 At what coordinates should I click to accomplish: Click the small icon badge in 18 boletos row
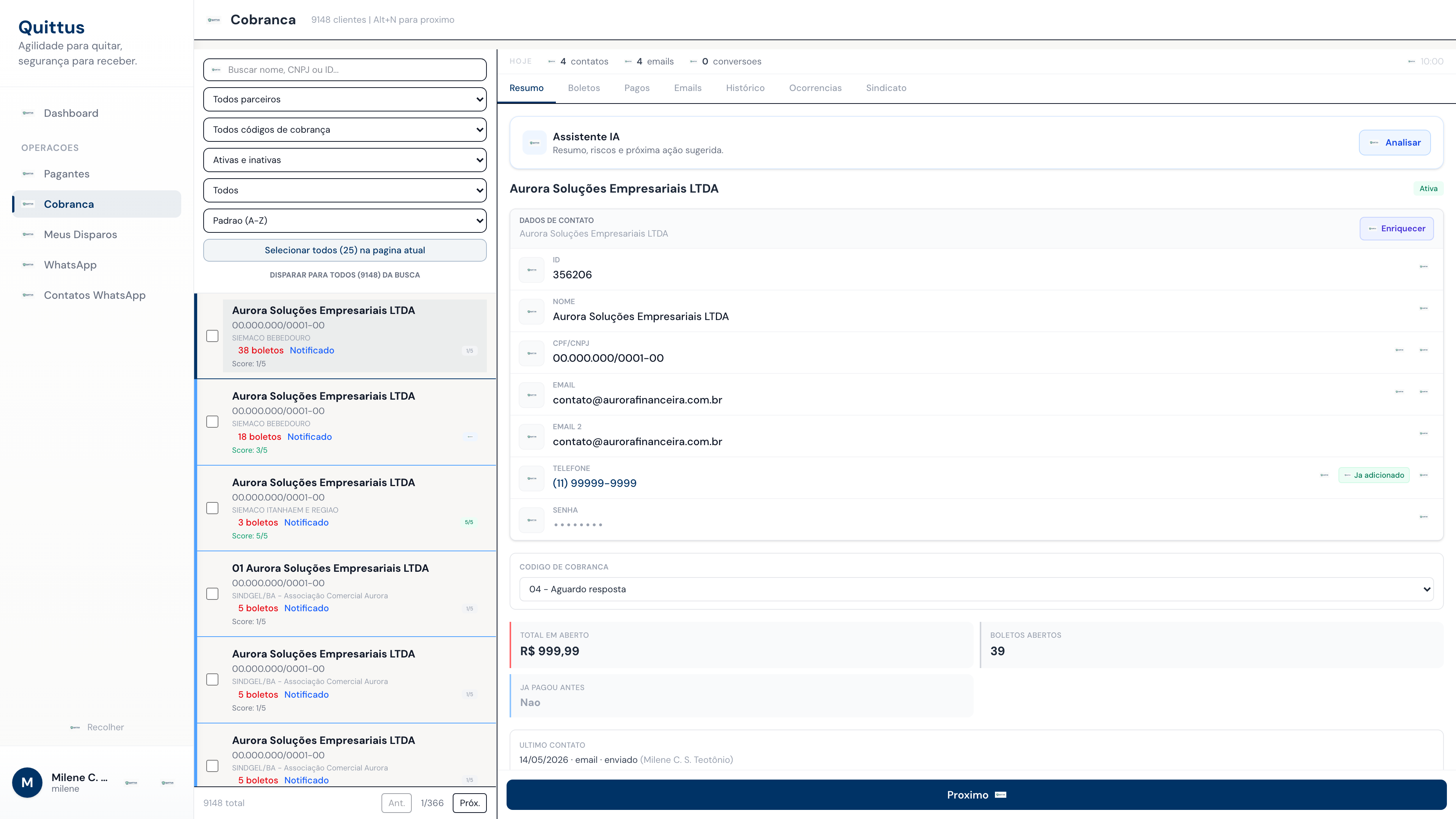[x=470, y=437]
